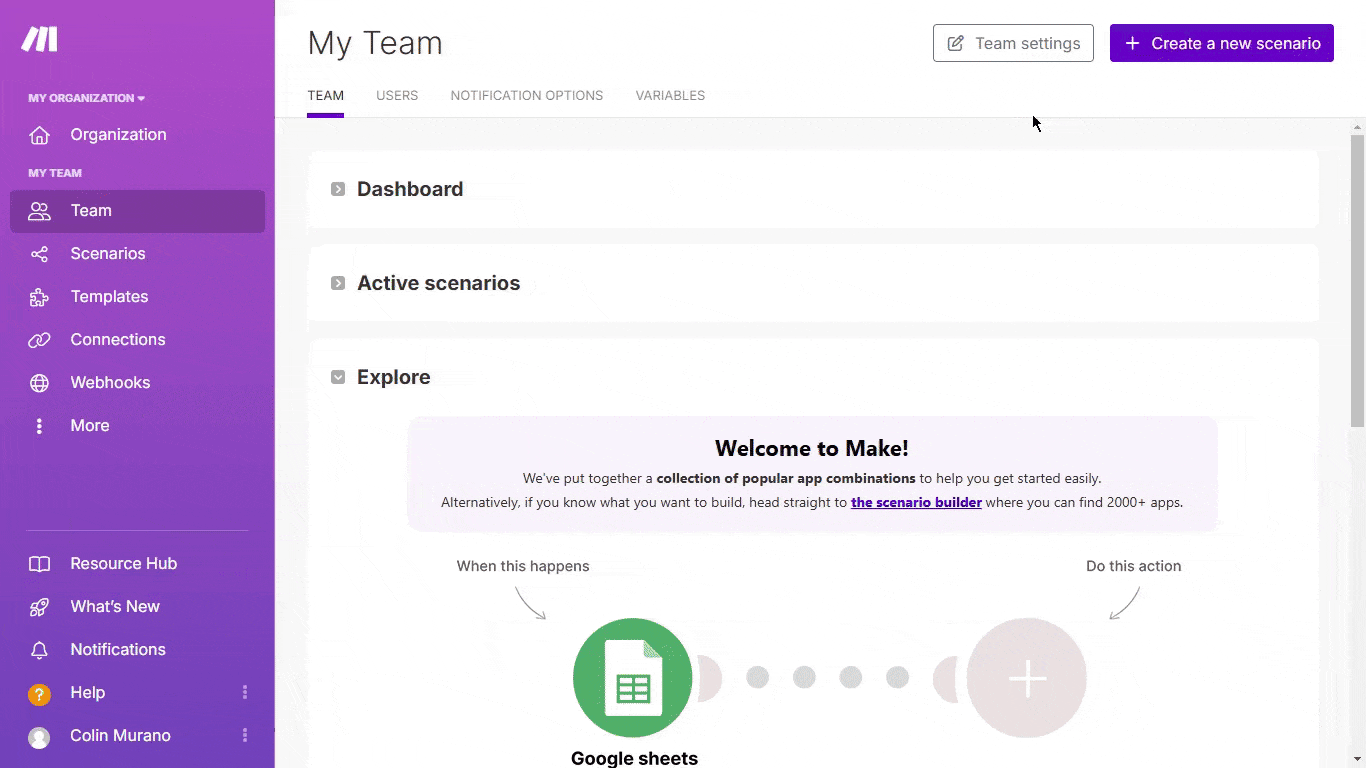Click the More label in sidebar

(90, 426)
